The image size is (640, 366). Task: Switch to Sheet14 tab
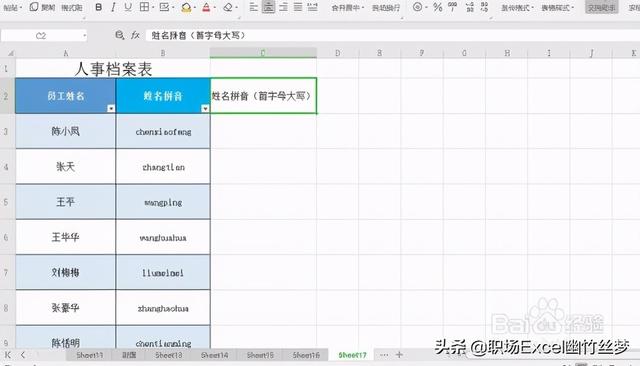[x=214, y=355]
